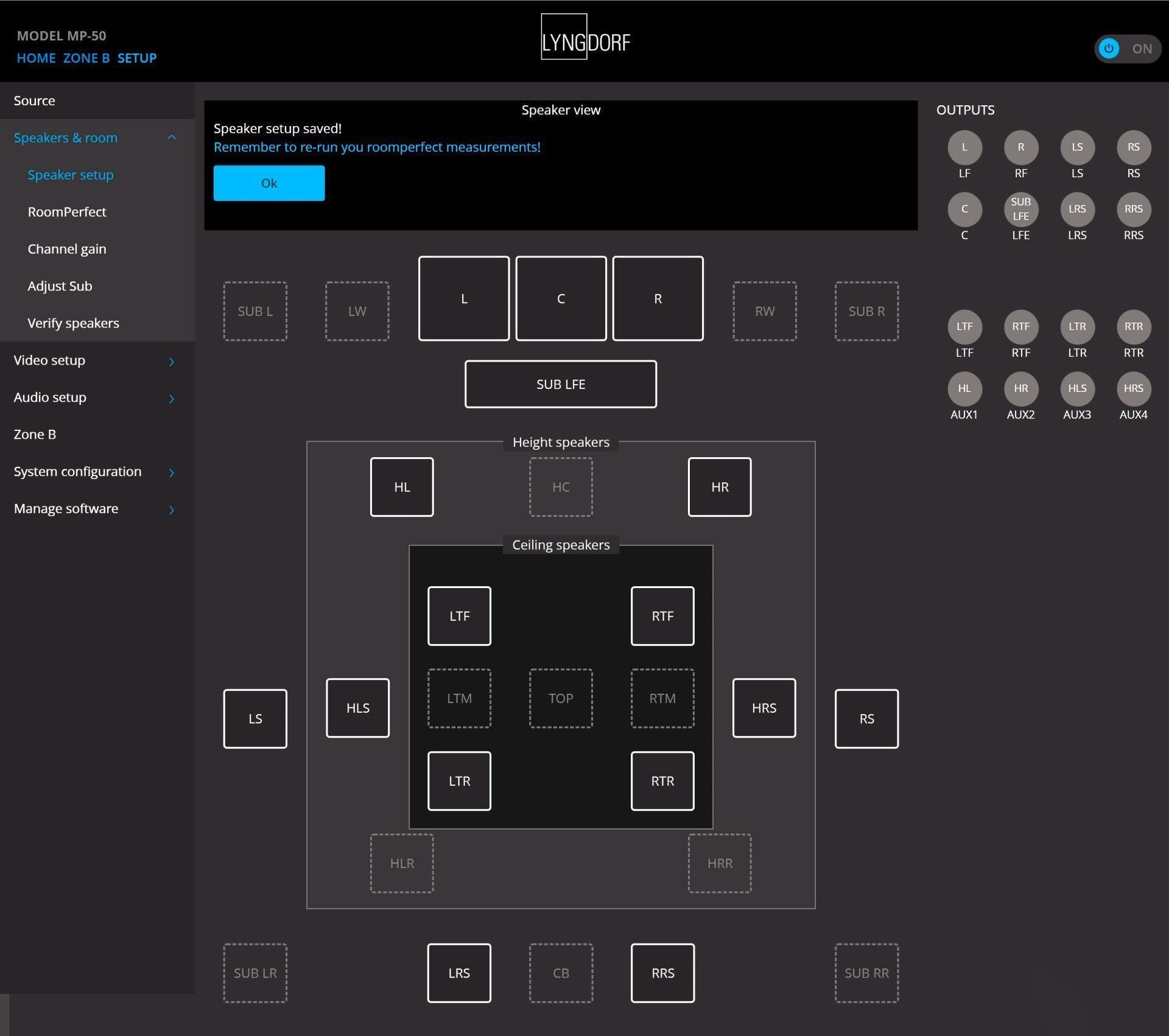Toggle the TOP ceiling speaker on
The image size is (1169, 1036).
(x=561, y=698)
